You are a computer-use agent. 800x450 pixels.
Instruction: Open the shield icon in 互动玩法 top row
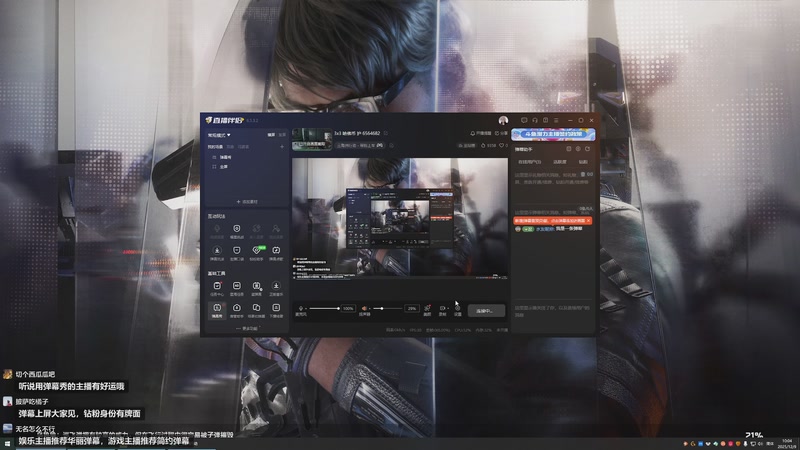click(236, 231)
